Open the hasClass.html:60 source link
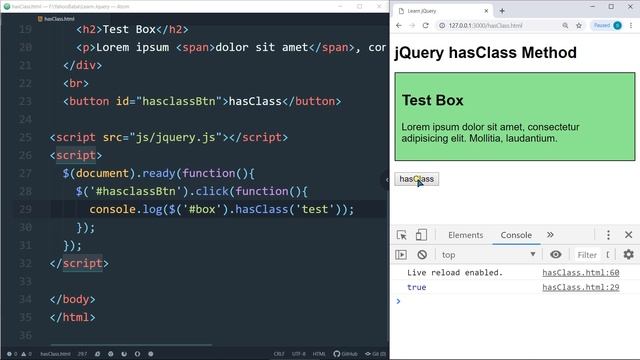The height and width of the screenshot is (360, 640). (580, 273)
